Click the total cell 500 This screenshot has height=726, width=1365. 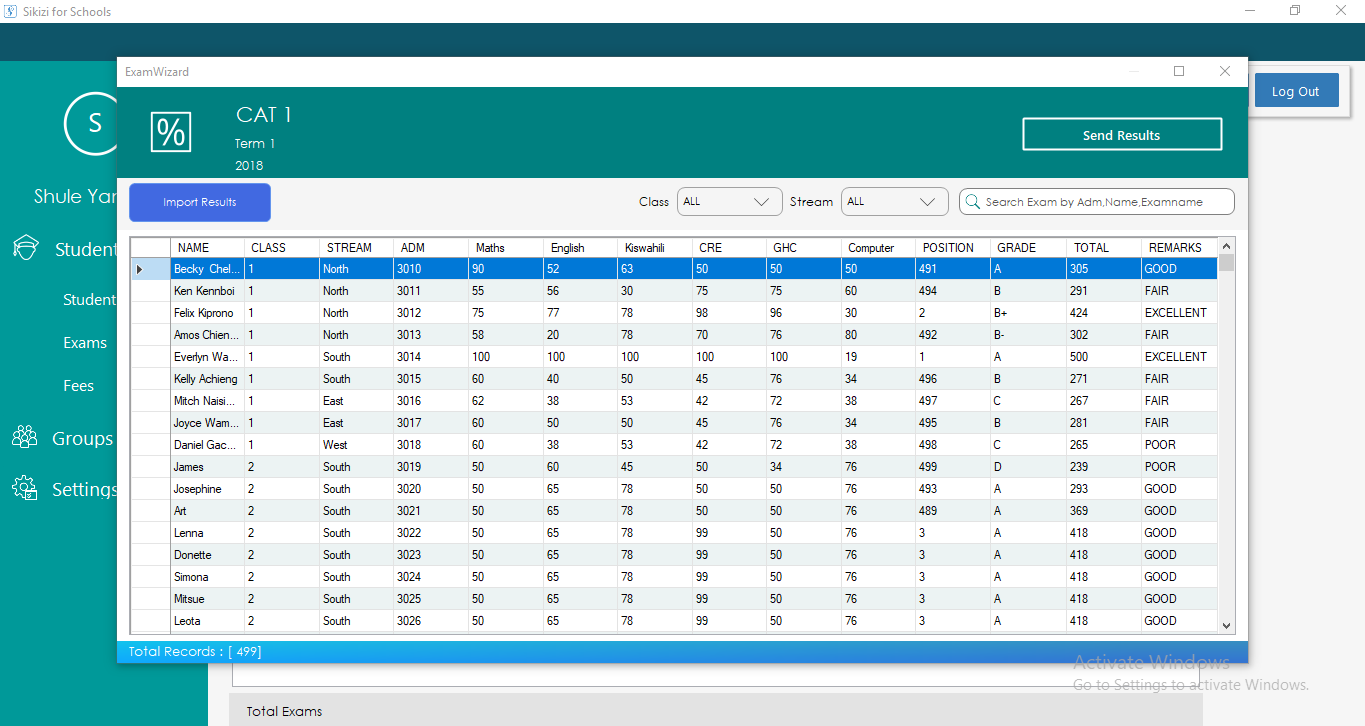coord(1103,357)
